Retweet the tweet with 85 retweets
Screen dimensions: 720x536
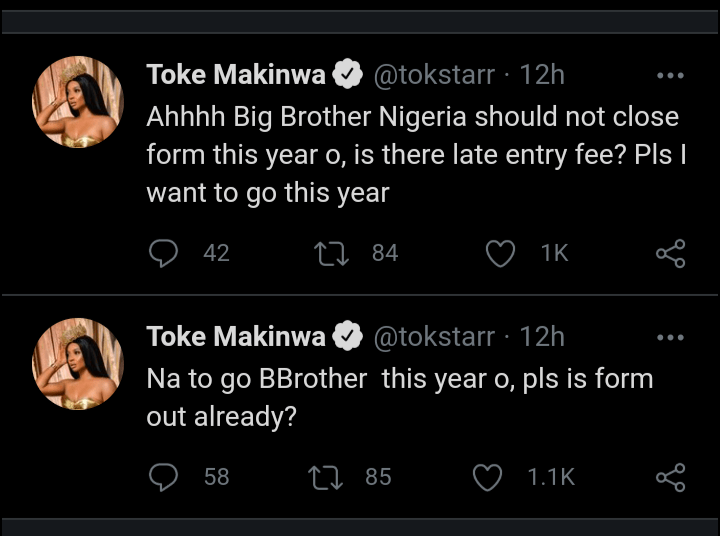(x=327, y=478)
